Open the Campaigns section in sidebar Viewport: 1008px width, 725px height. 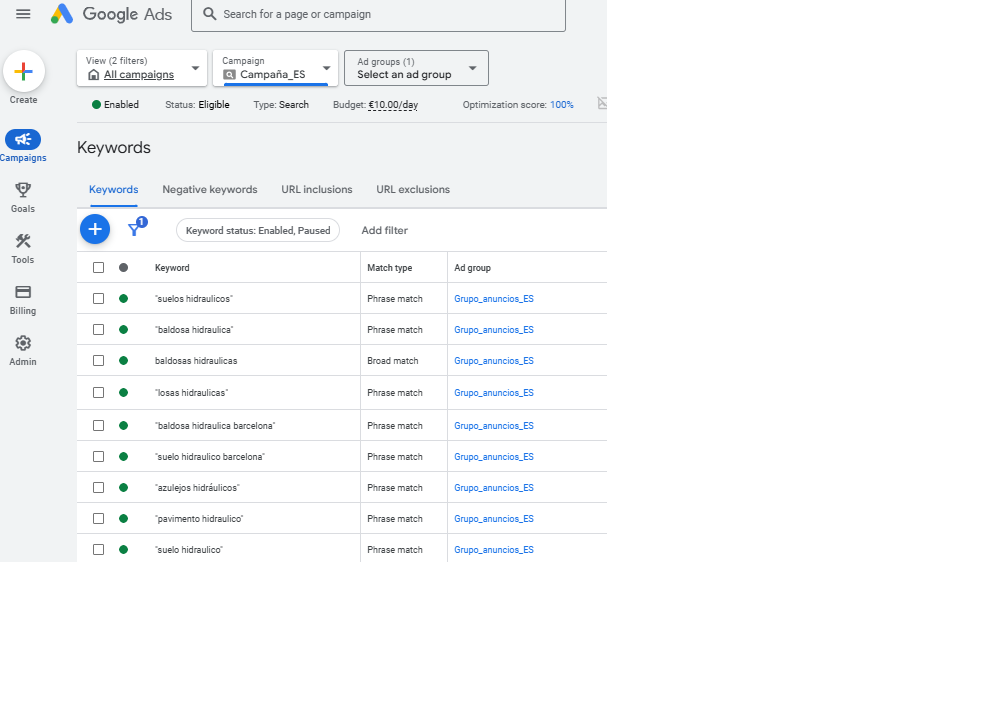[x=23, y=140]
